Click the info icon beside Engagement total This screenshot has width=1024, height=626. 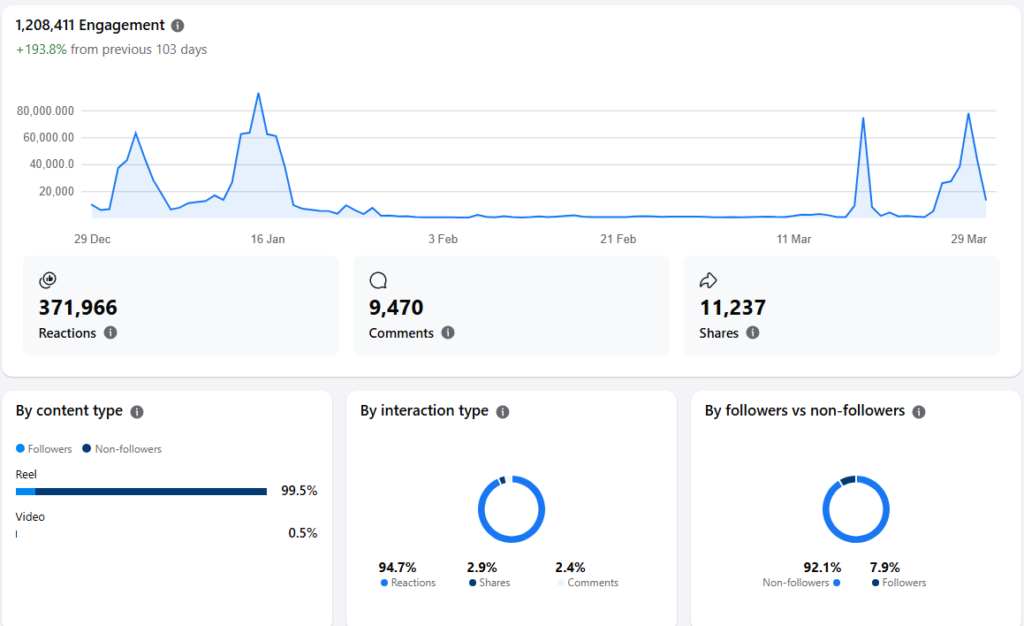[177, 26]
